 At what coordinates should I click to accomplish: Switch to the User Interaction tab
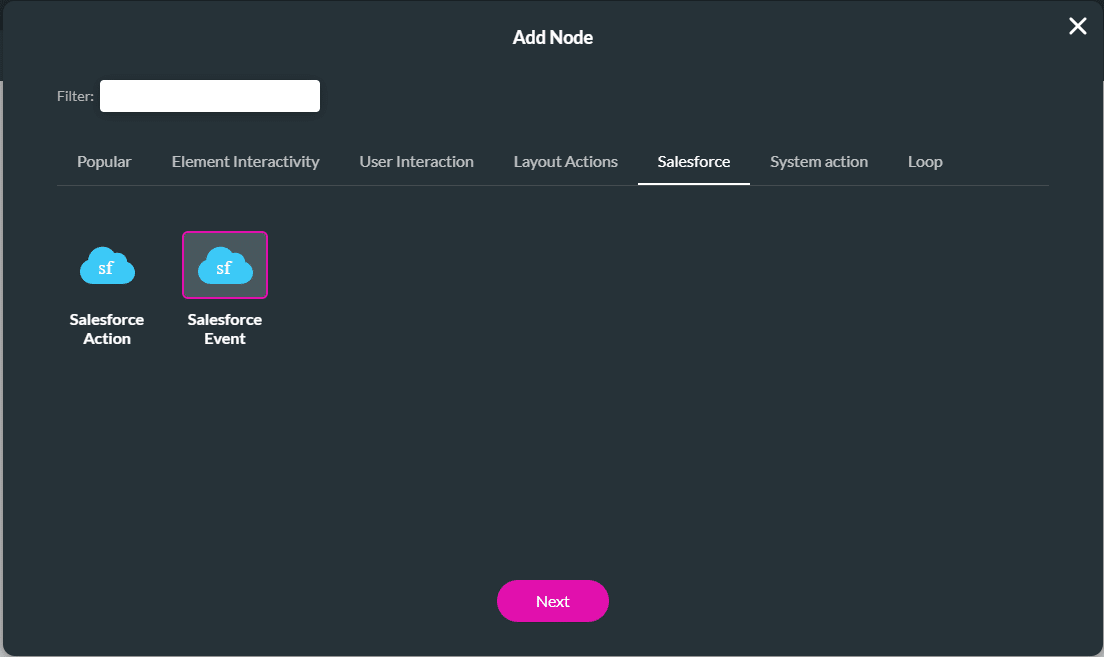pos(416,161)
